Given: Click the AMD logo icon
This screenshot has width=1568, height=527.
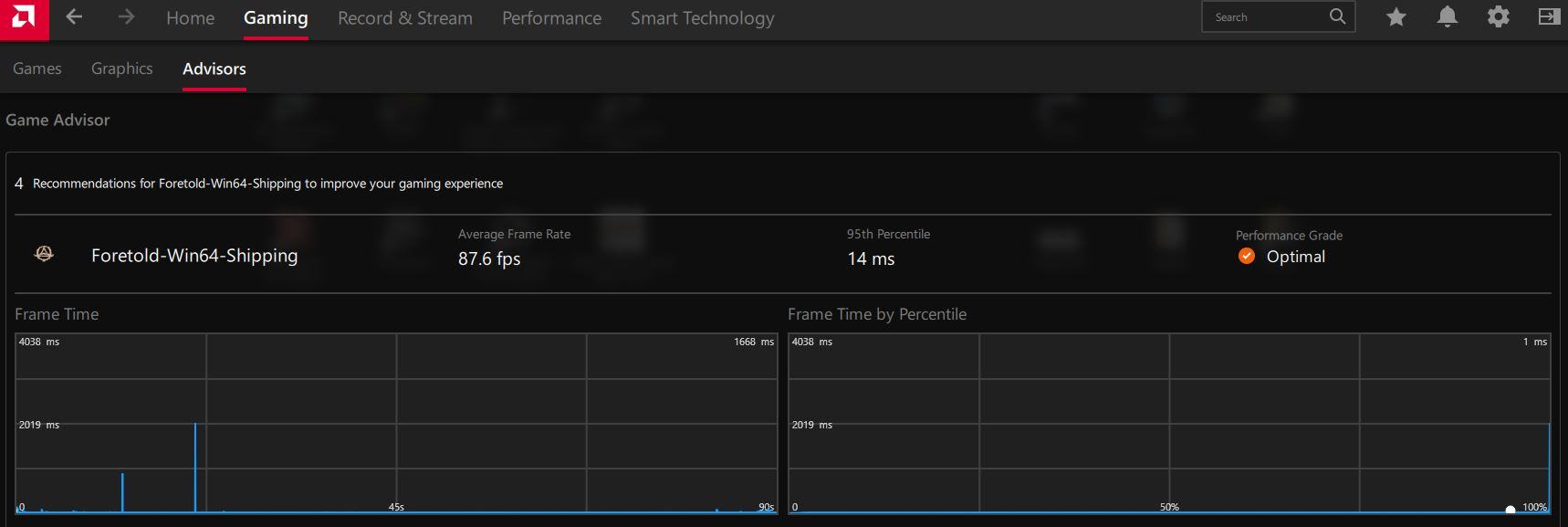Looking at the screenshot, I should click(24, 18).
